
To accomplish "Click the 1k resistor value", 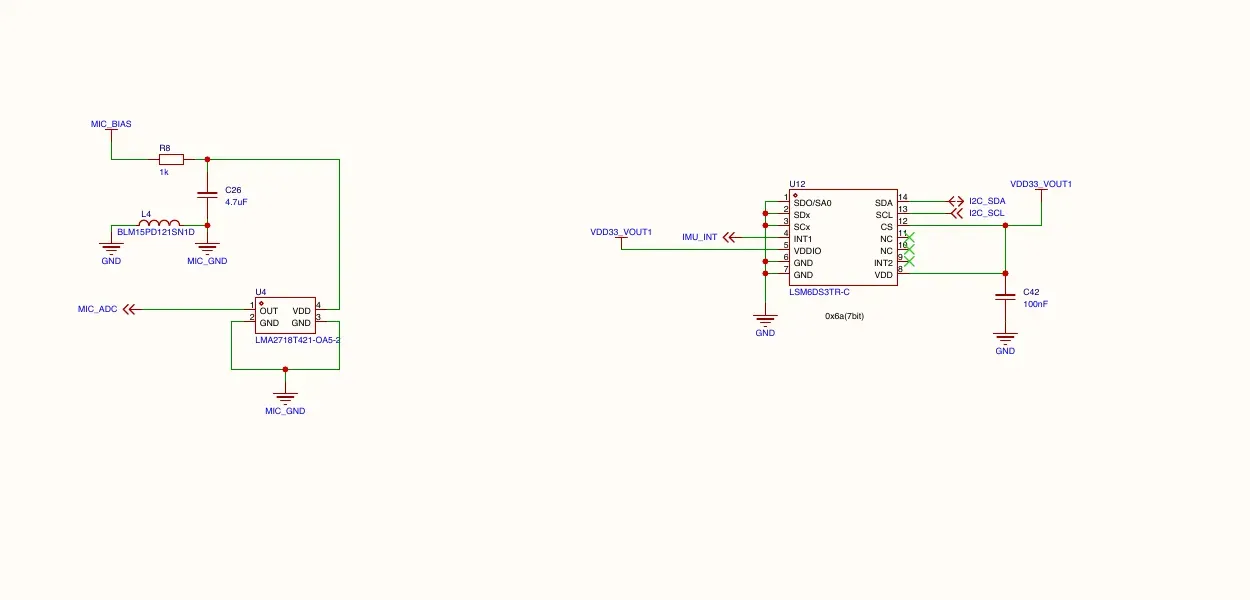I will [164, 172].
